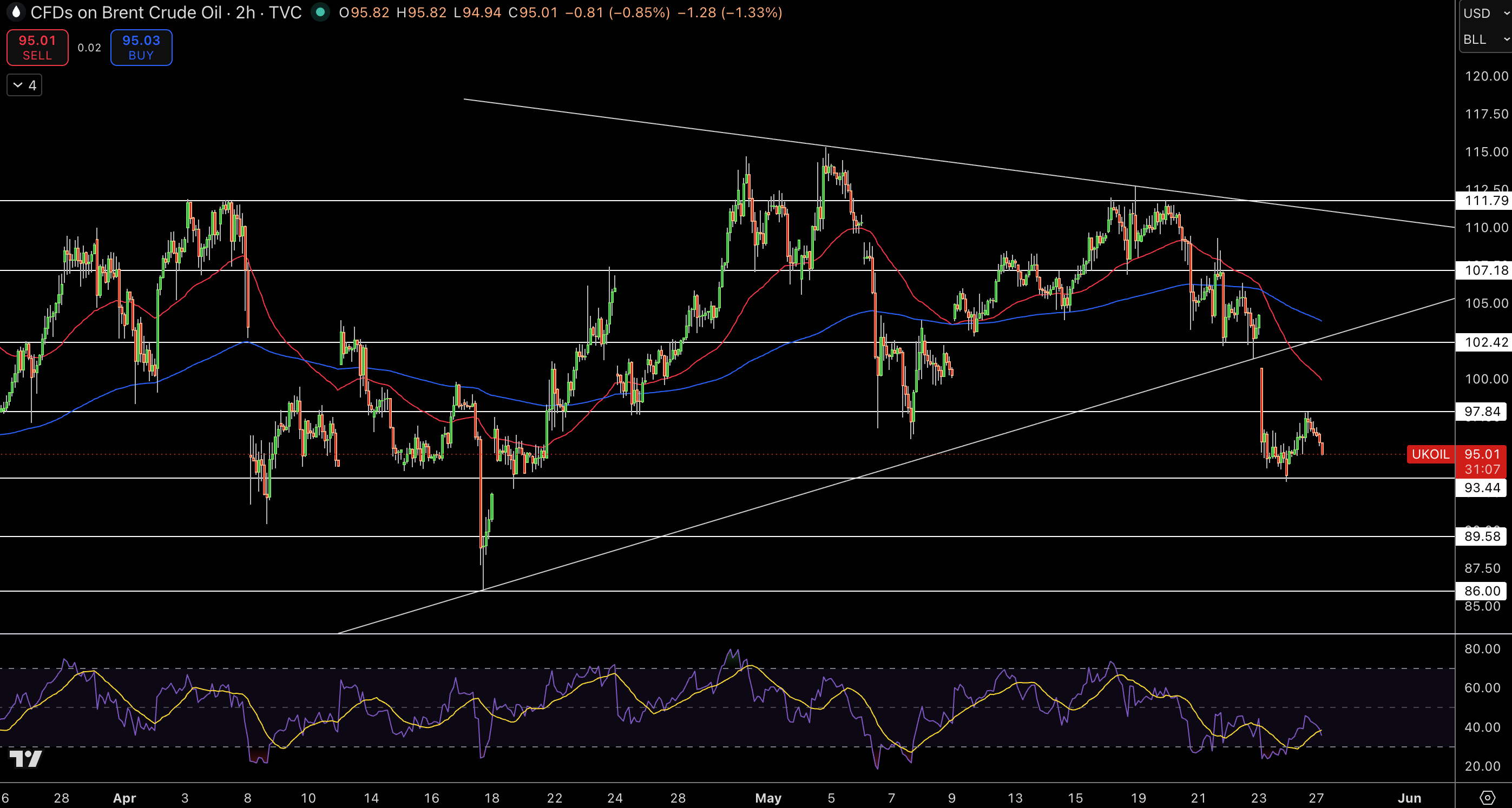Click the UKOIL current price tag

[x=1430, y=454]
